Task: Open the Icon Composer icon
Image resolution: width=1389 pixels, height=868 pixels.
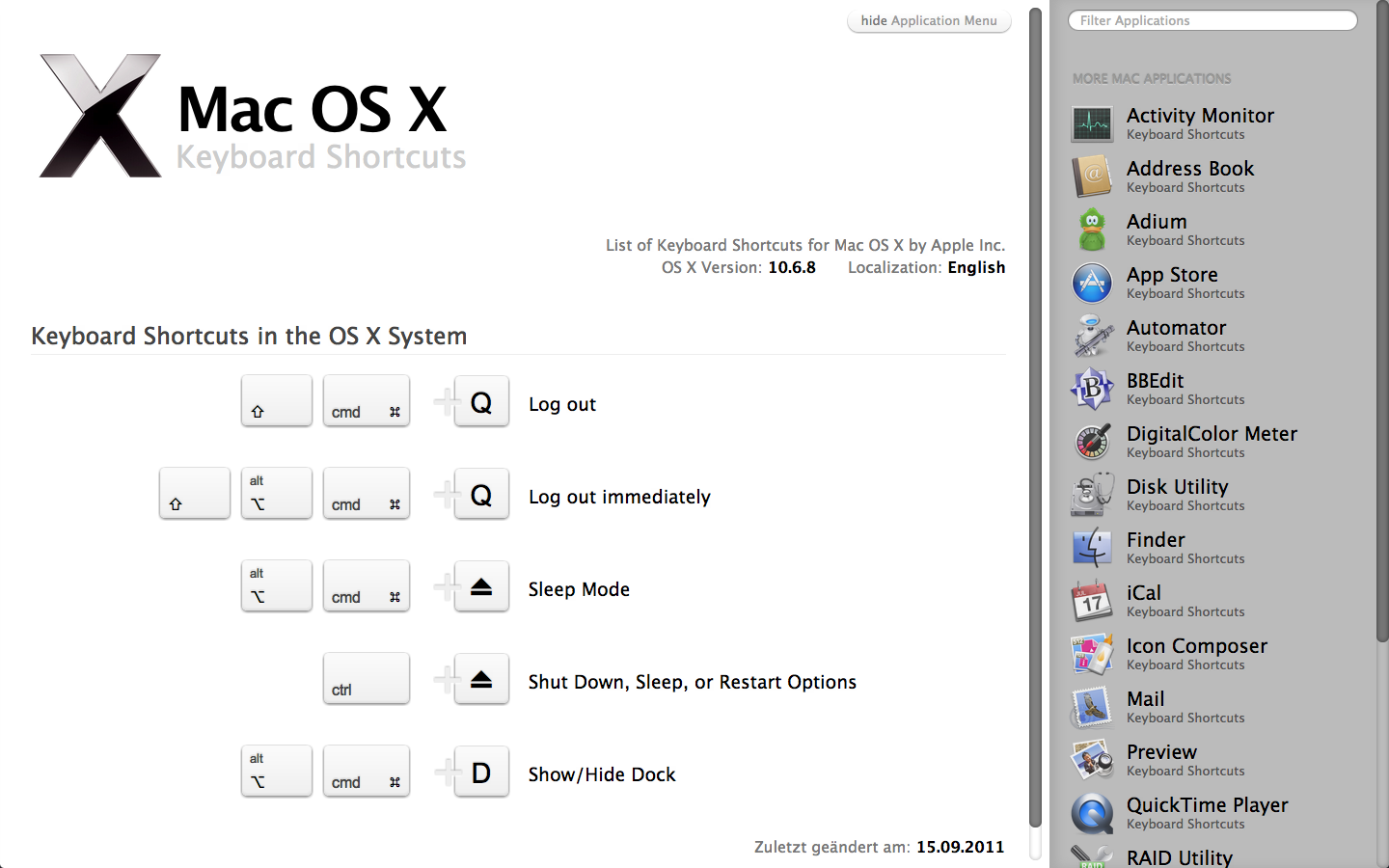Action: pos(1092,654)
